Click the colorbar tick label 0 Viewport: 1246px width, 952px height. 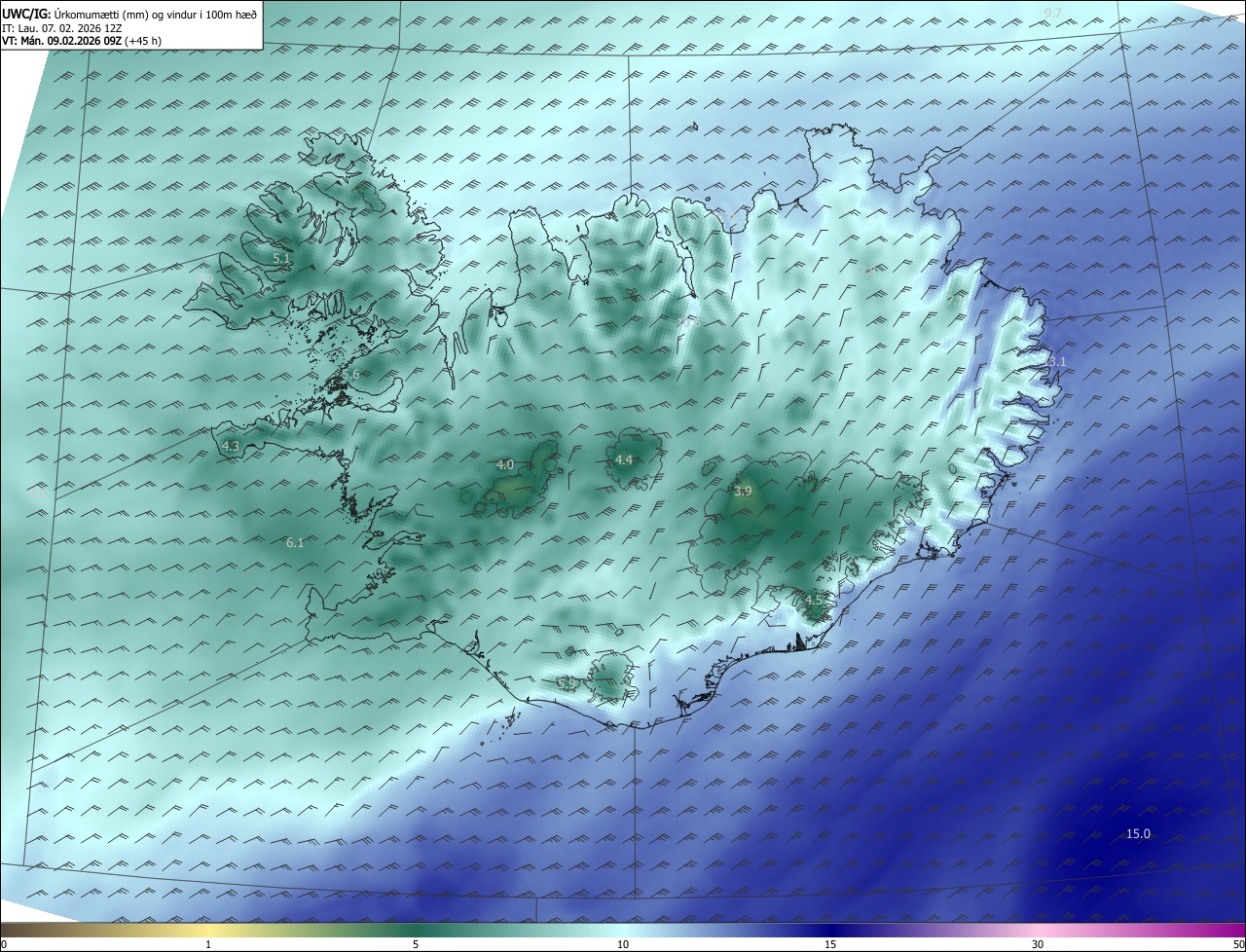4,944
